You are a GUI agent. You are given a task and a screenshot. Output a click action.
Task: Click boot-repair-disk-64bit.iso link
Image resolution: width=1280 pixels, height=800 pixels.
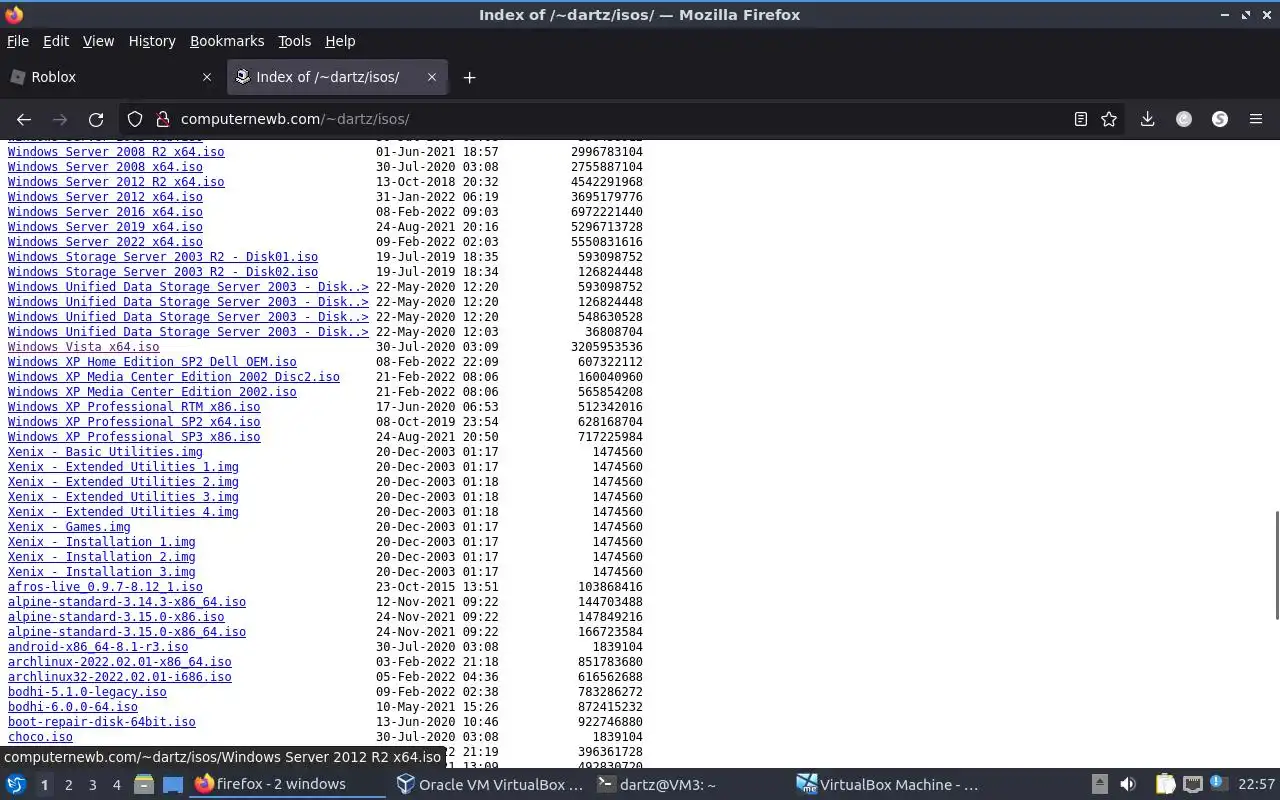coord(102,722)
